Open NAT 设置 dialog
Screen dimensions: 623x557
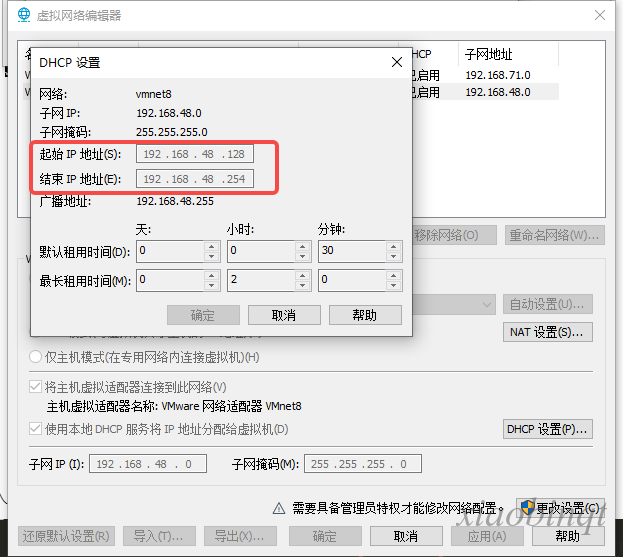548,332
